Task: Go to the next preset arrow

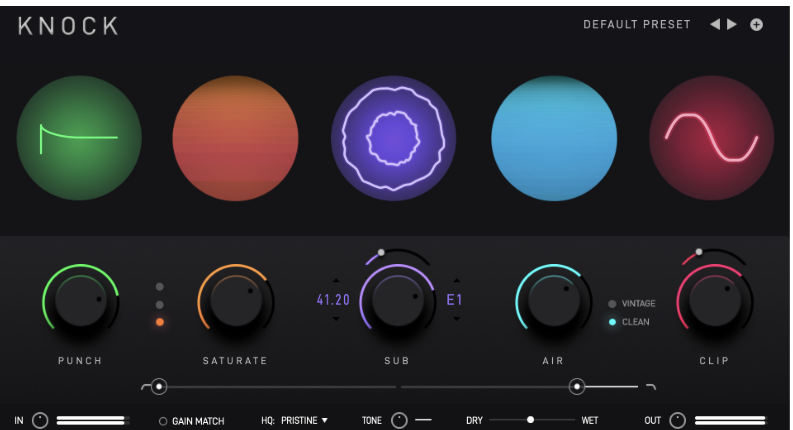Action: click(732, 25)
